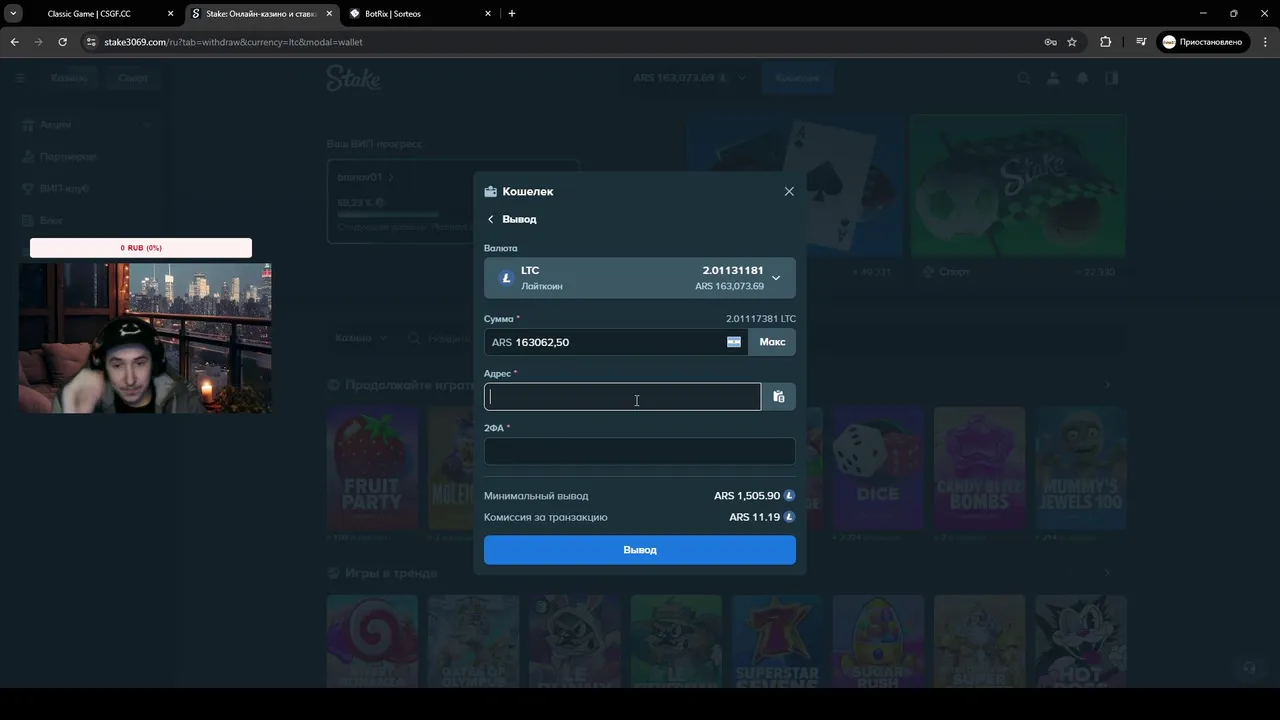Open Chrome three-dot menu
1280x720 pixels.
click(1264, 42)
